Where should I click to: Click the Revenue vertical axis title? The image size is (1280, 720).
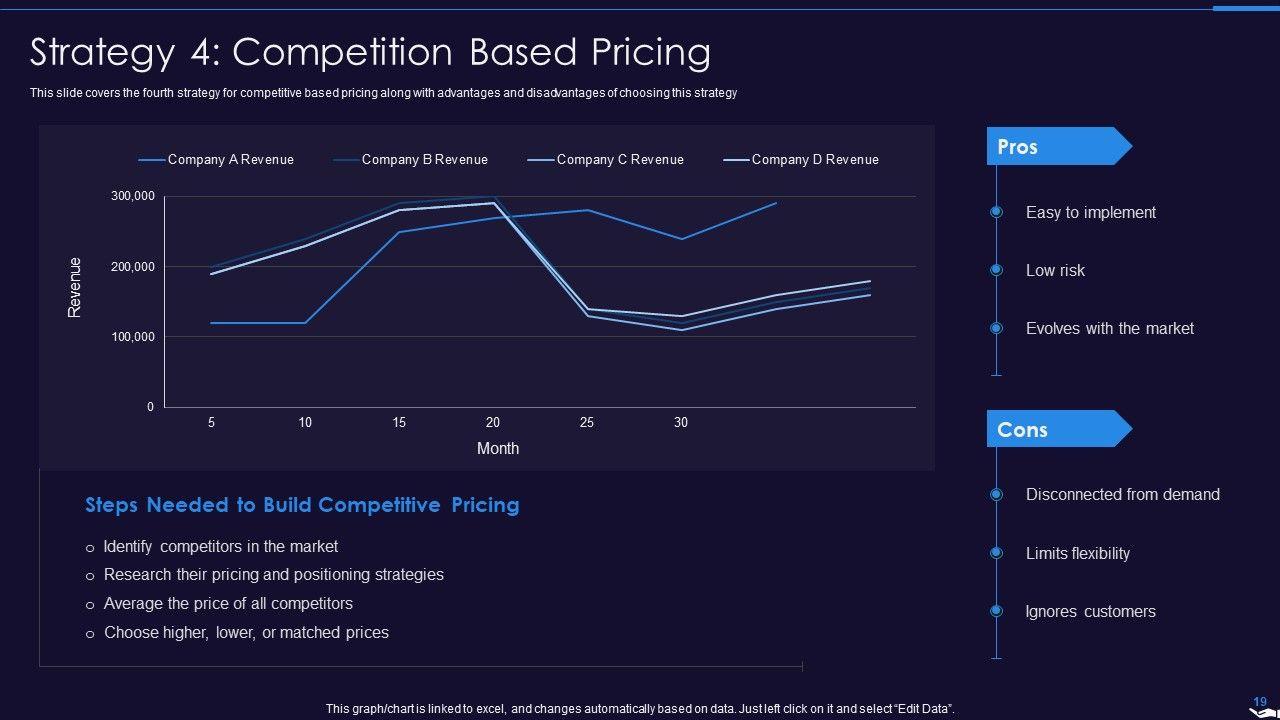(75, 288)
